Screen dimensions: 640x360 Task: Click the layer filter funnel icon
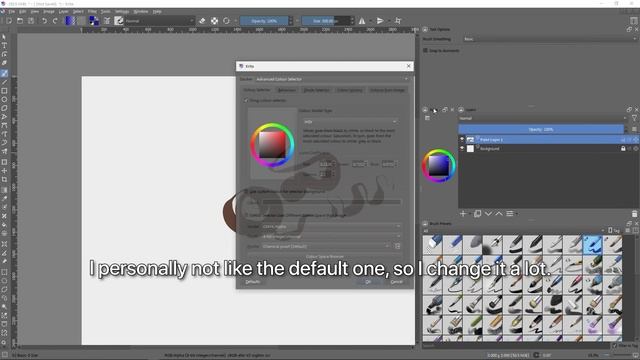click(635, 118)
